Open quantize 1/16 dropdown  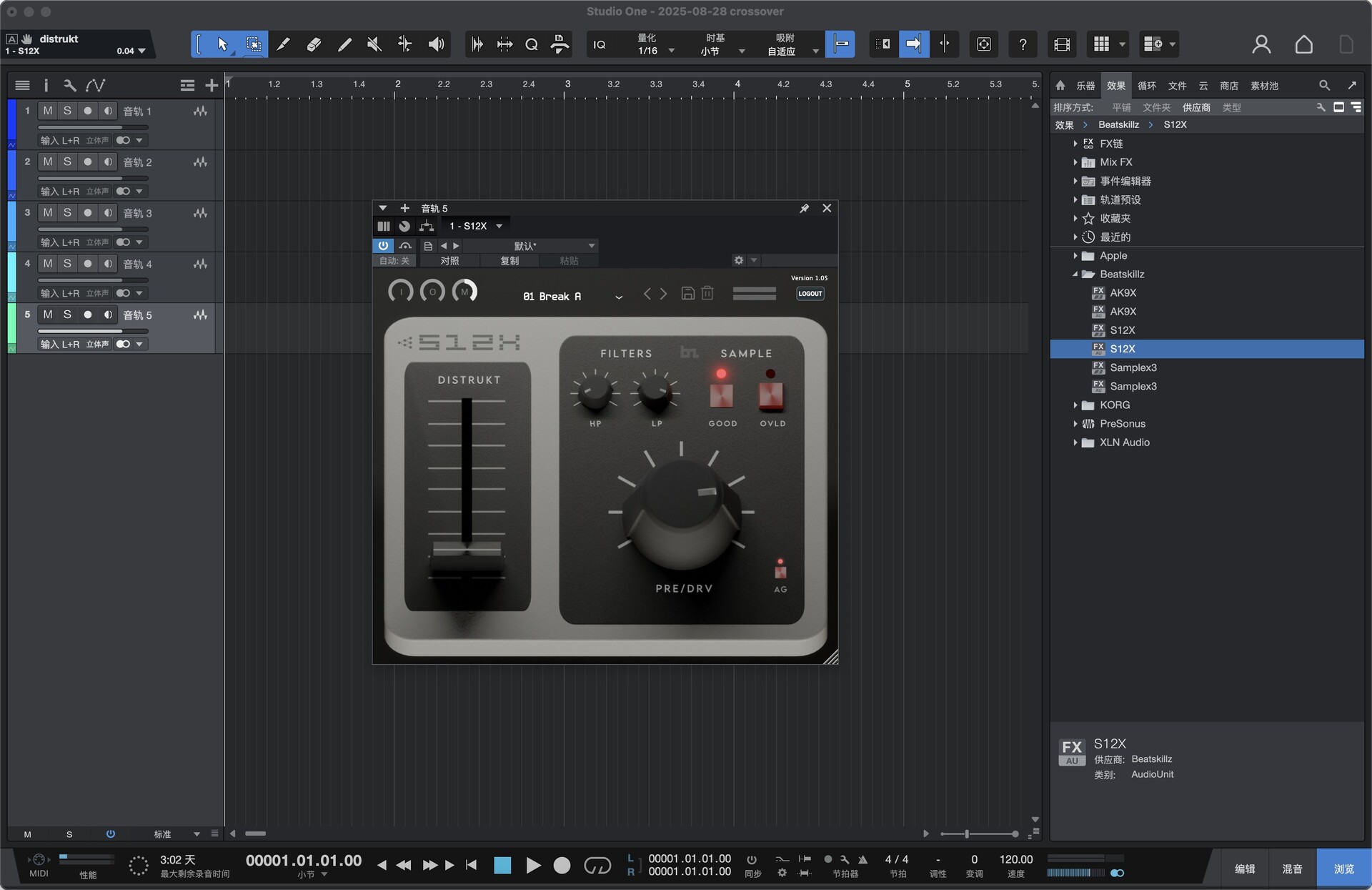click(x=656, y=51)
